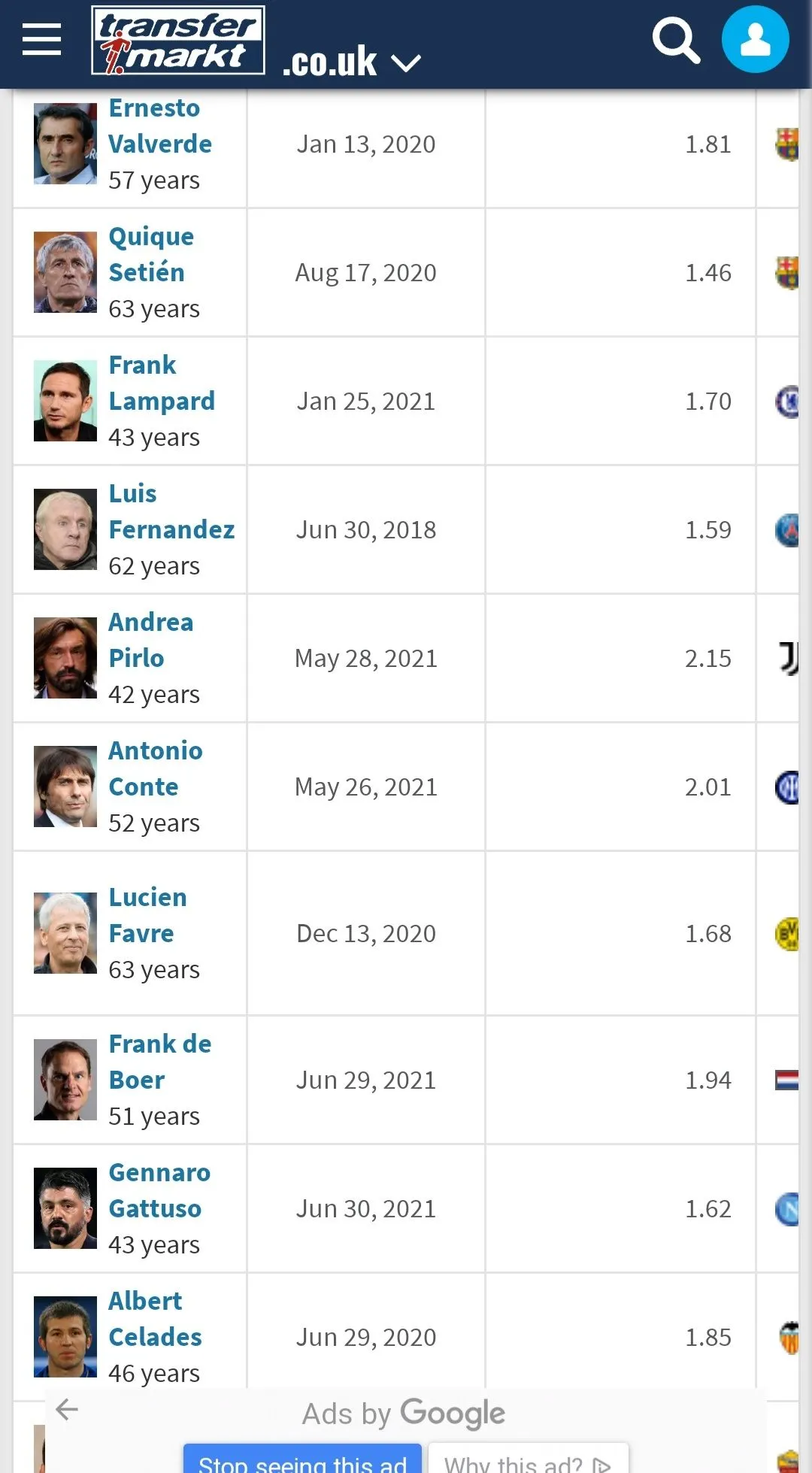
Task: Tap the Transfermarkt logo
Action: pos(177,41)
